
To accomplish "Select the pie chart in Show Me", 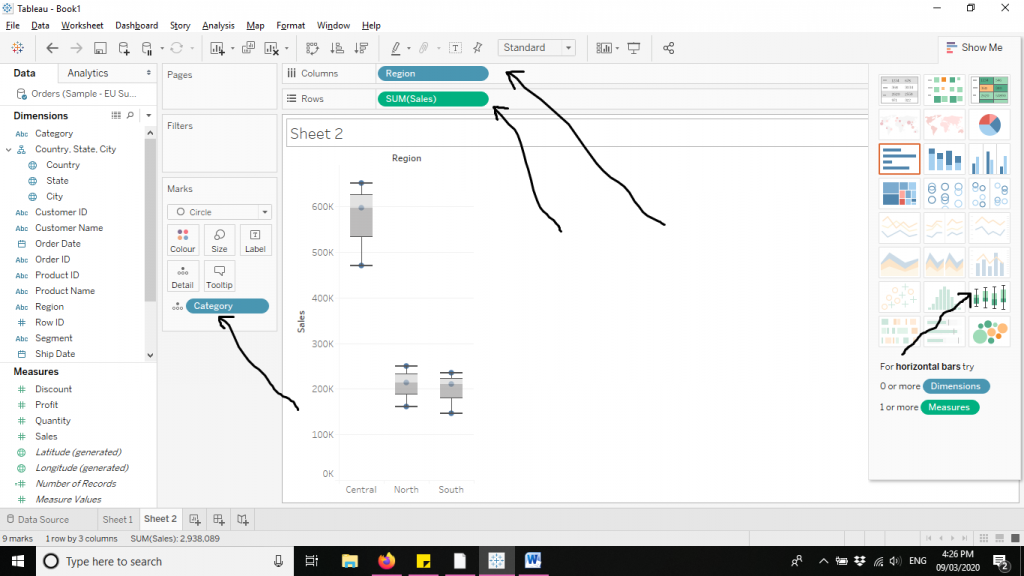I will tap(989, 124).
